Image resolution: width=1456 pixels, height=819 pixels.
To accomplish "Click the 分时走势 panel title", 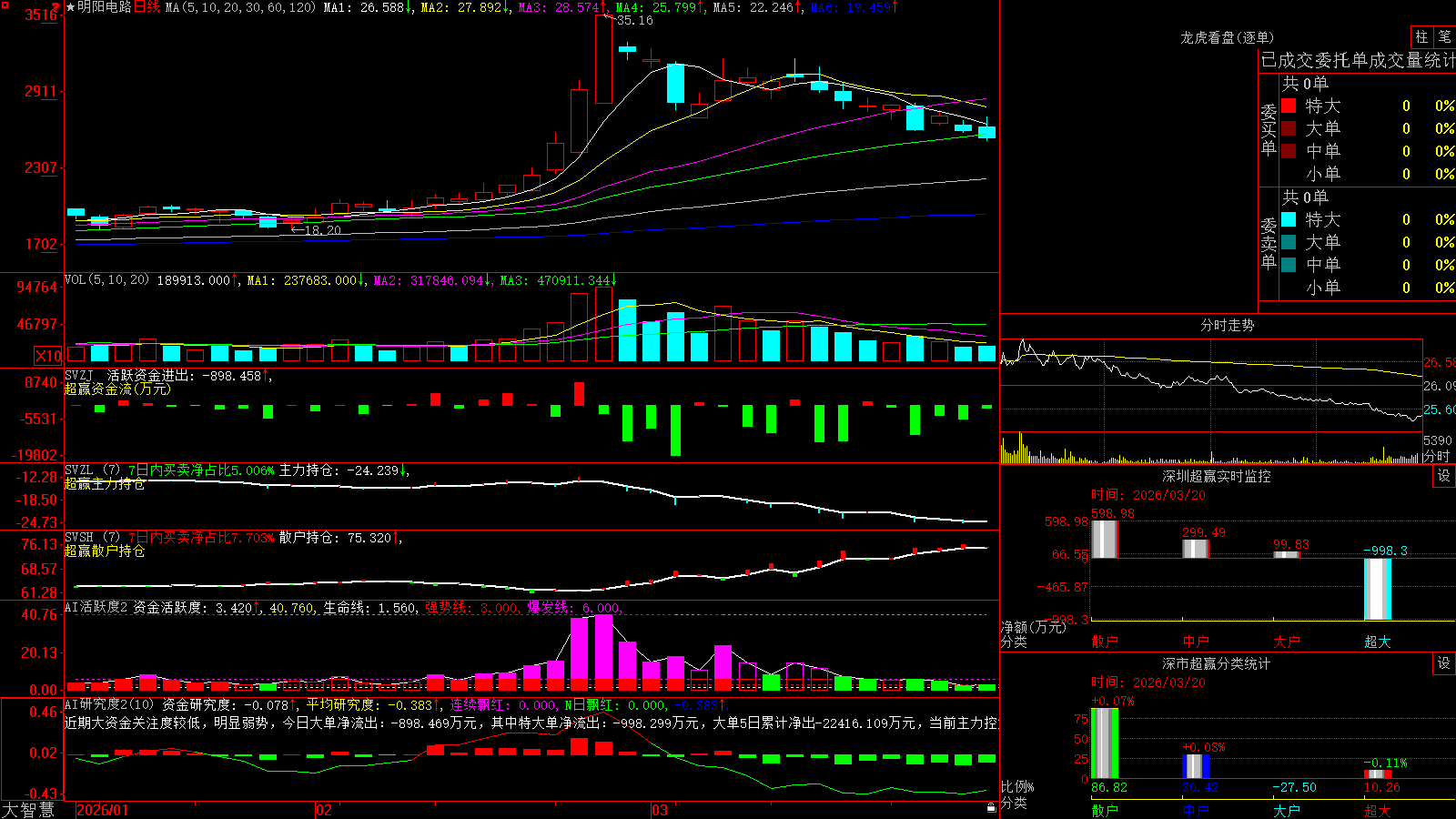I will 1227,325.
